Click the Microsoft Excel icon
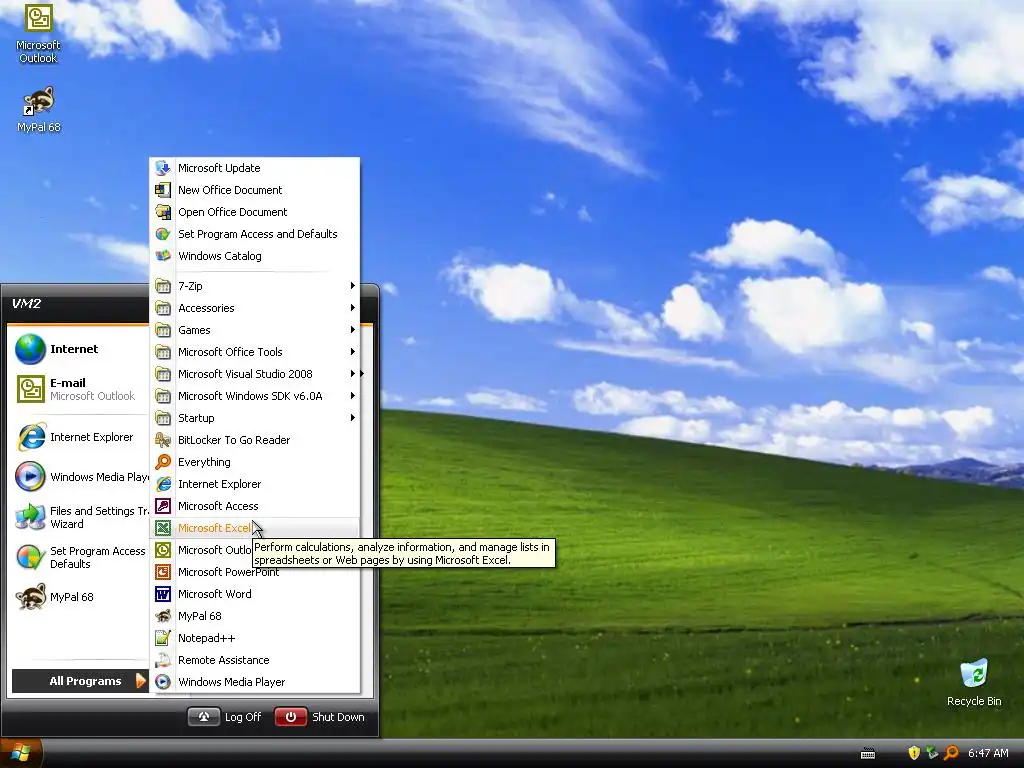The height and width of the screenshot is (768, 1024). 163,528
